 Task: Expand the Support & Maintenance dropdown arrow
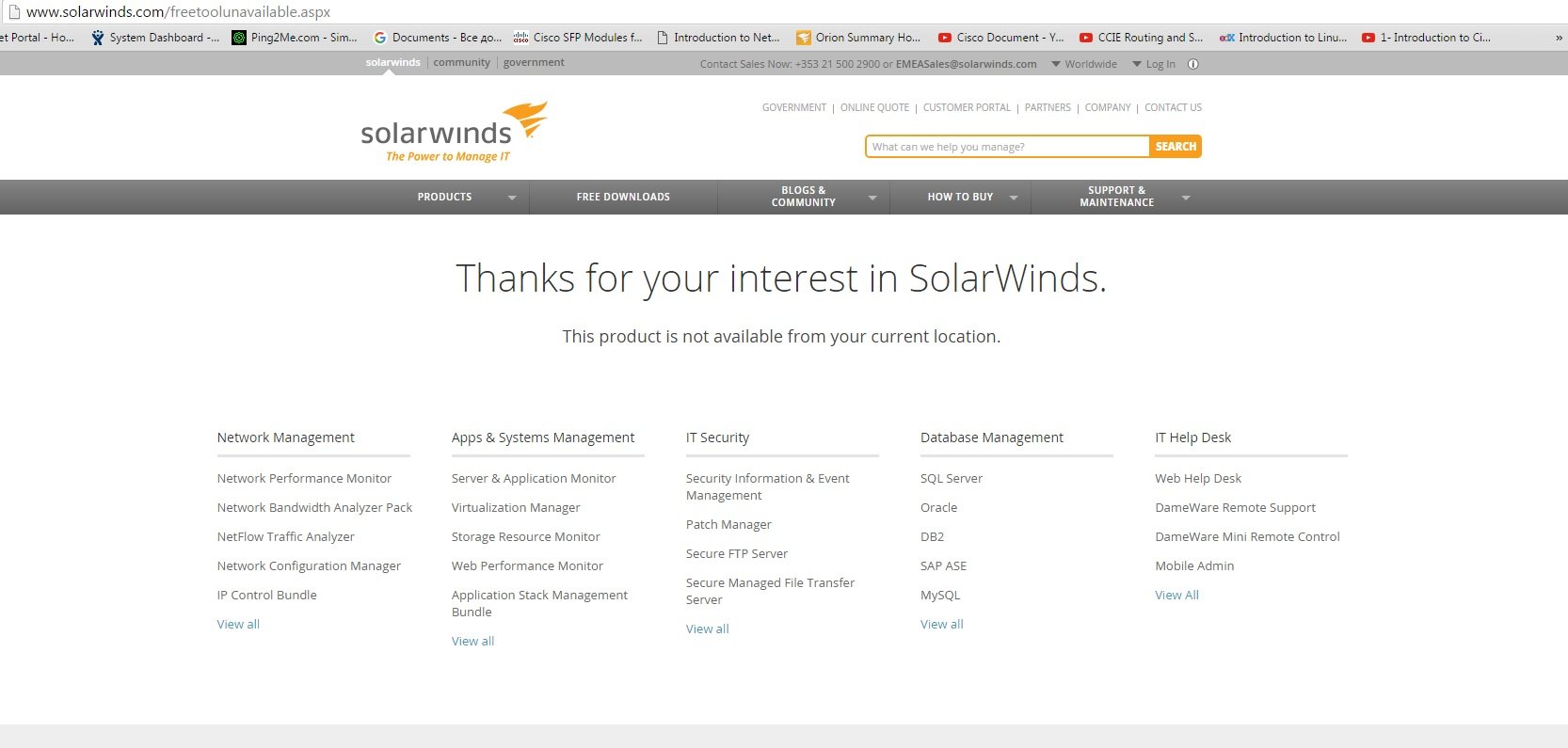pyautogui.click(x=1186, y=198)
